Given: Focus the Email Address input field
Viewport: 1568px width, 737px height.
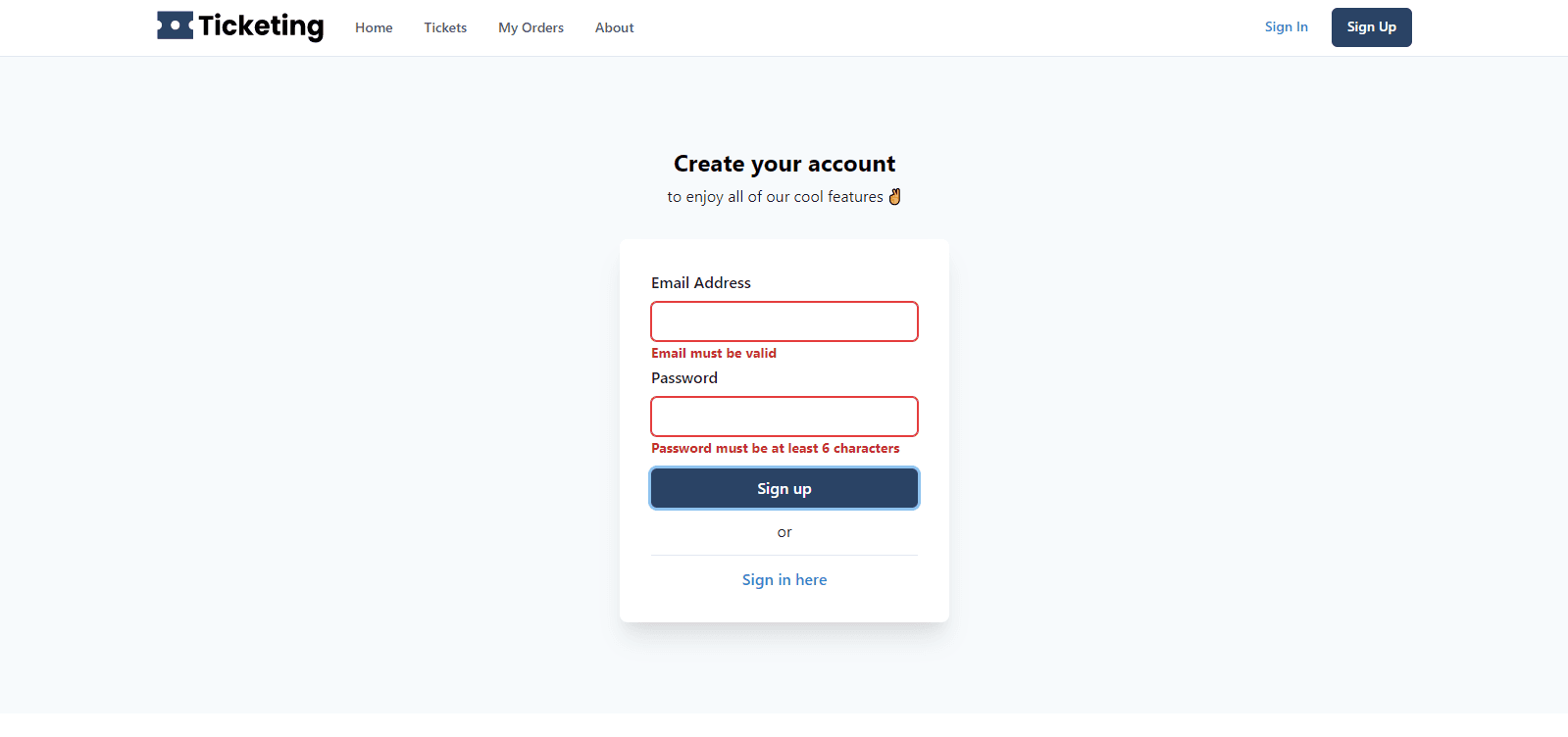Looking at the screenshot, I should pos(784,321).
